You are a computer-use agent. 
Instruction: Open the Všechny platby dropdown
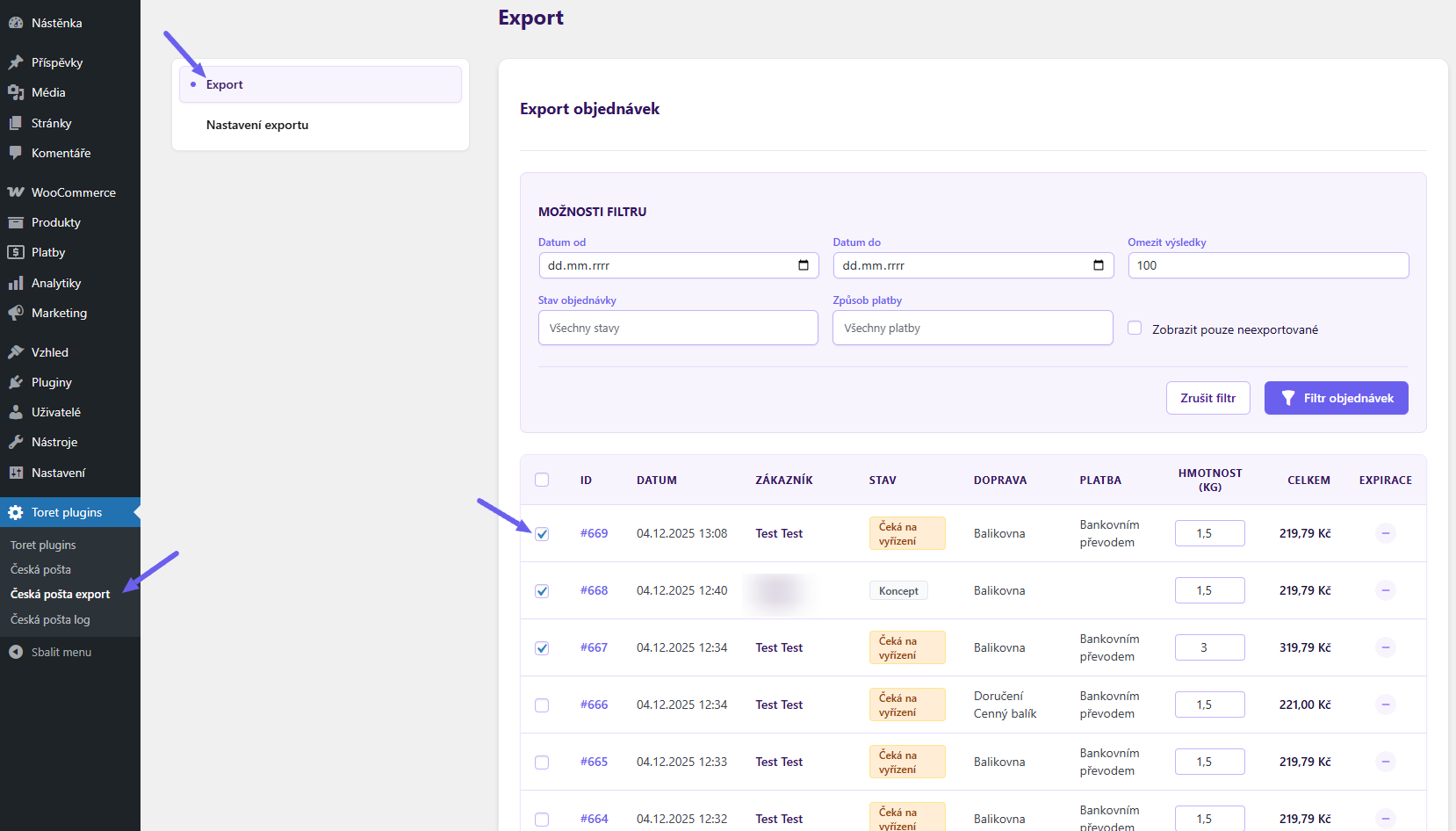[972, 327]
